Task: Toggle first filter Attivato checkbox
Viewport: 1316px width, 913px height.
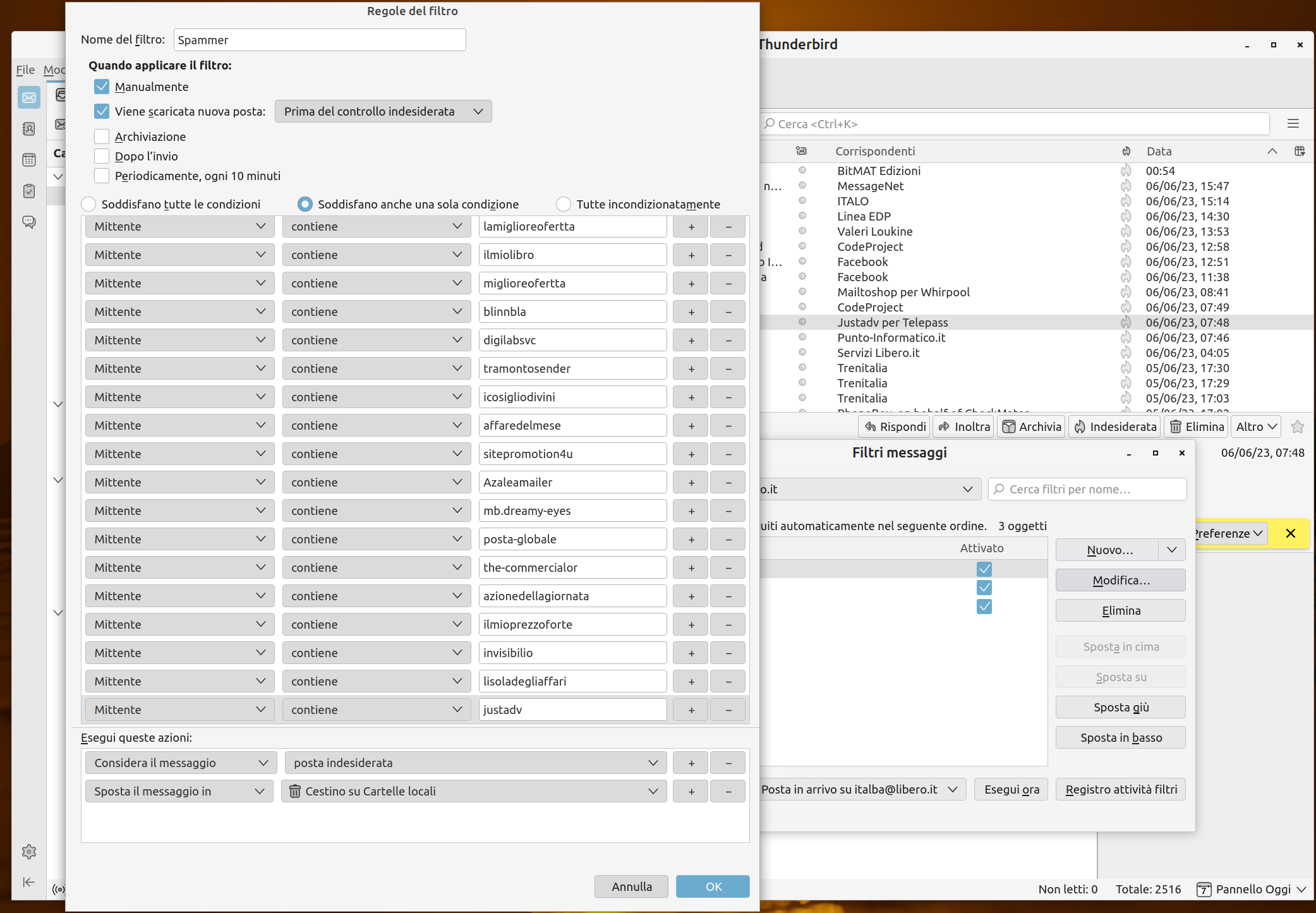Action: (984, 569)
